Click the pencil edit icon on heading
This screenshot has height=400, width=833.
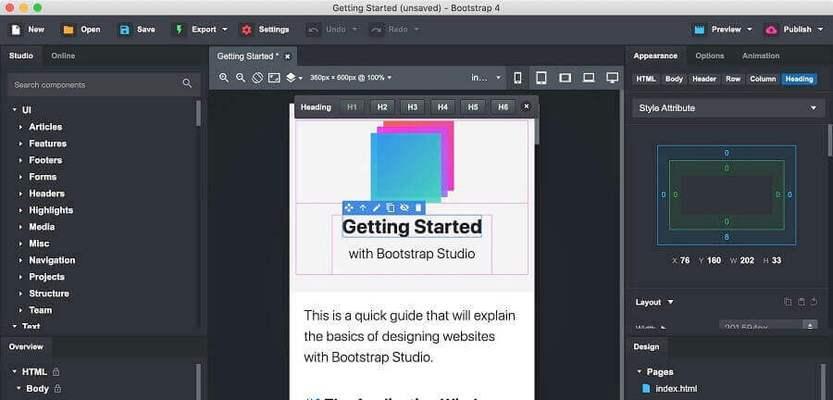tap(377, 208)
